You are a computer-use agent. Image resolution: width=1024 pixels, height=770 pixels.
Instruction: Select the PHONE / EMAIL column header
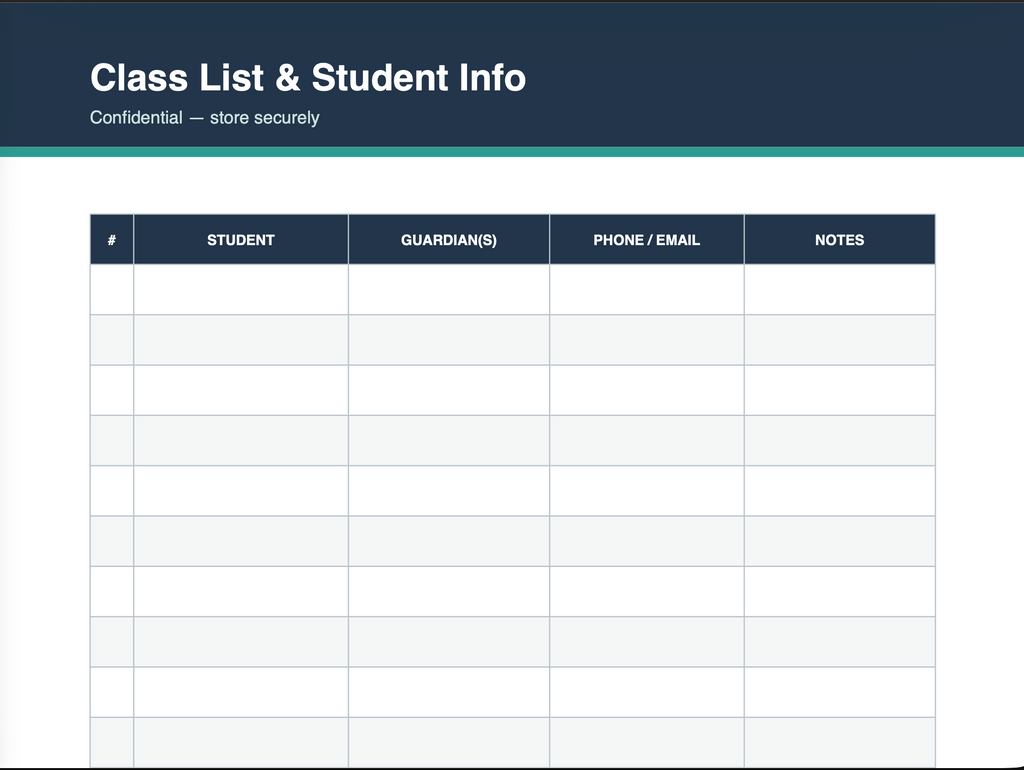tap(647, 240)
